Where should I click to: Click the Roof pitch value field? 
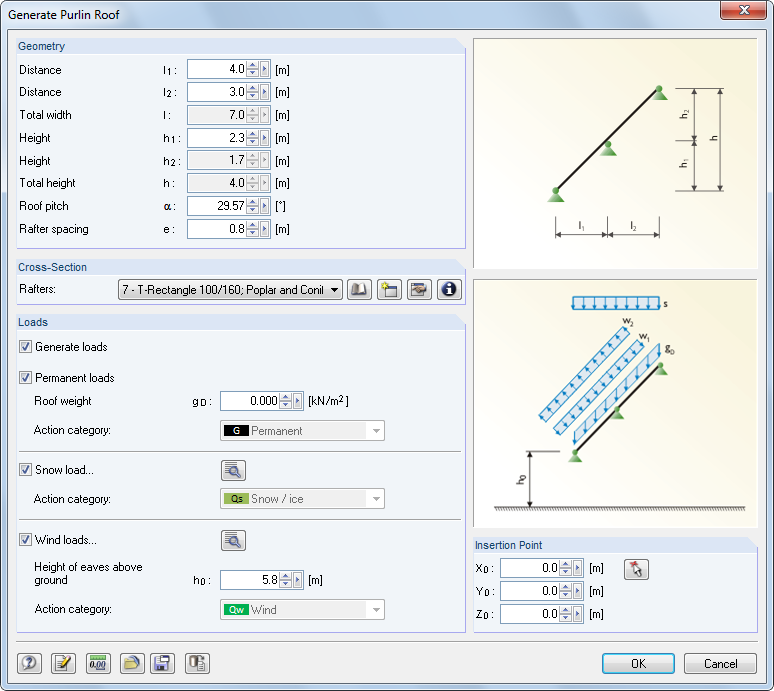pos(217,206)
